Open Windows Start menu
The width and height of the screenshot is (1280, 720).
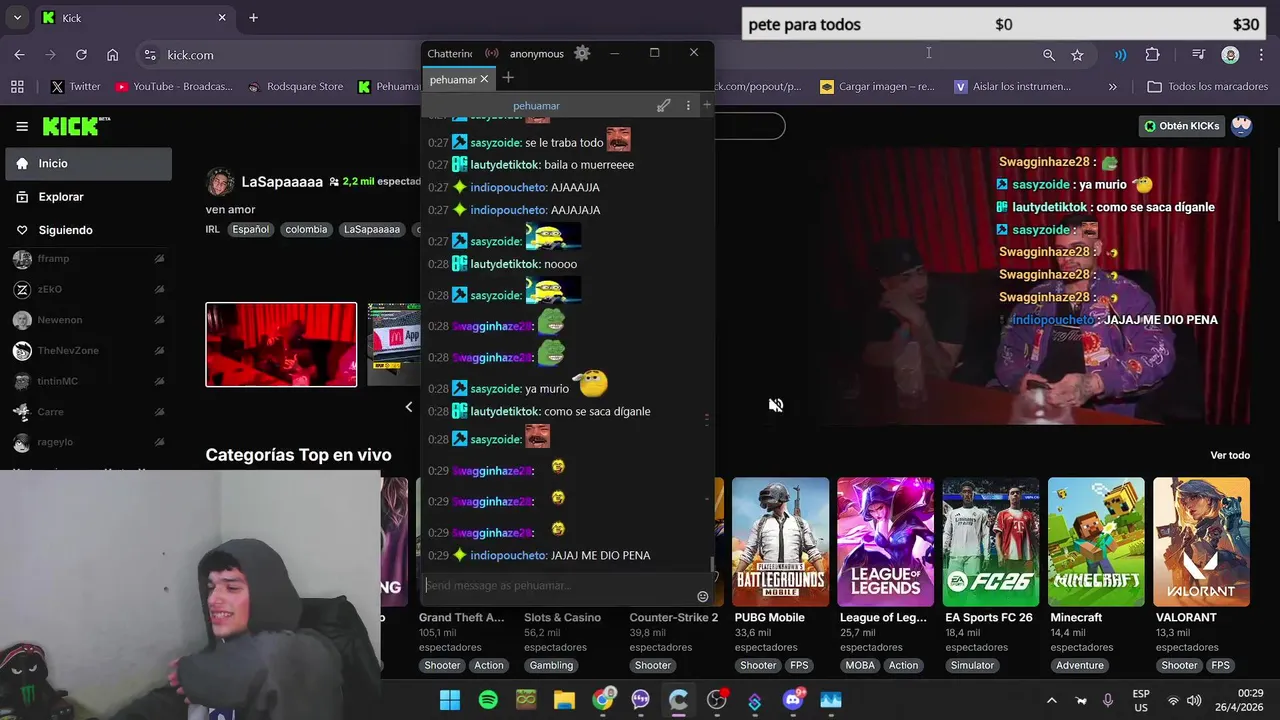[x=450, y=700]
